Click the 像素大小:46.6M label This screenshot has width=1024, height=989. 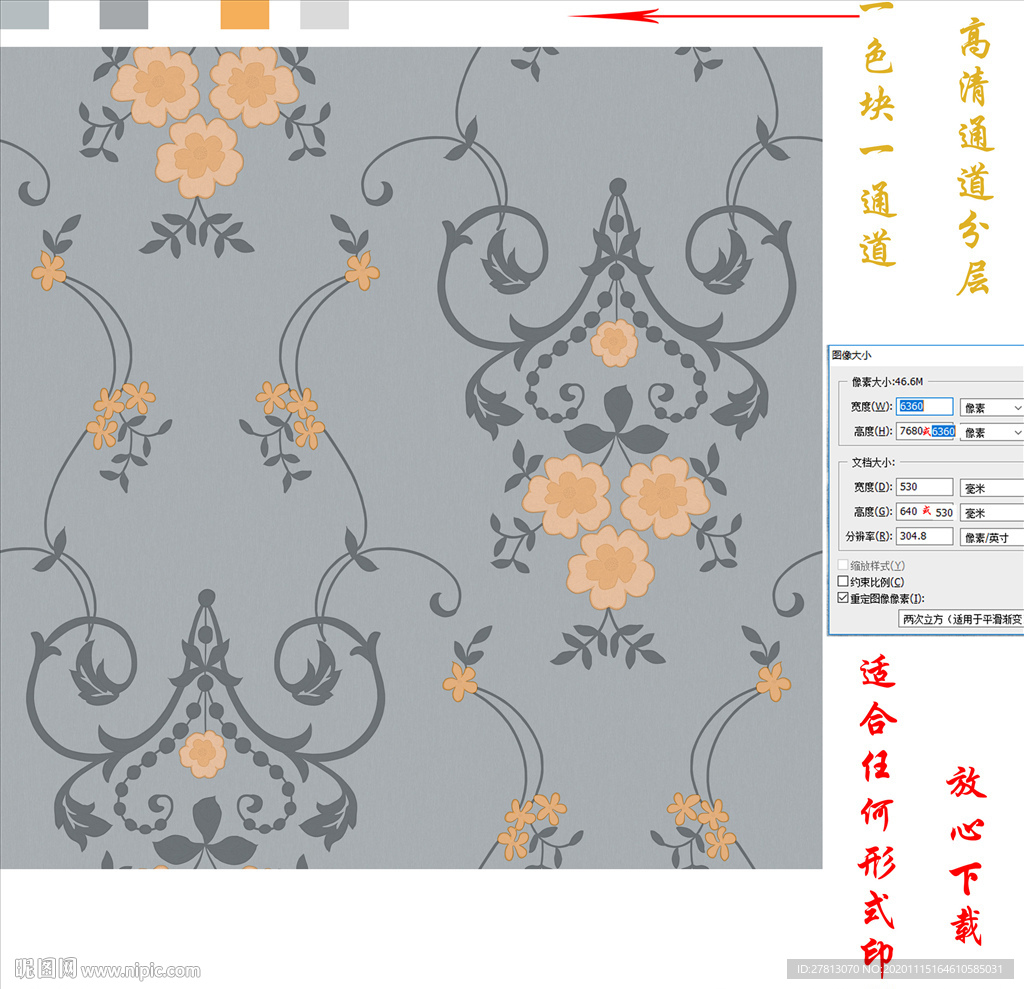click(x=887, y=381)
